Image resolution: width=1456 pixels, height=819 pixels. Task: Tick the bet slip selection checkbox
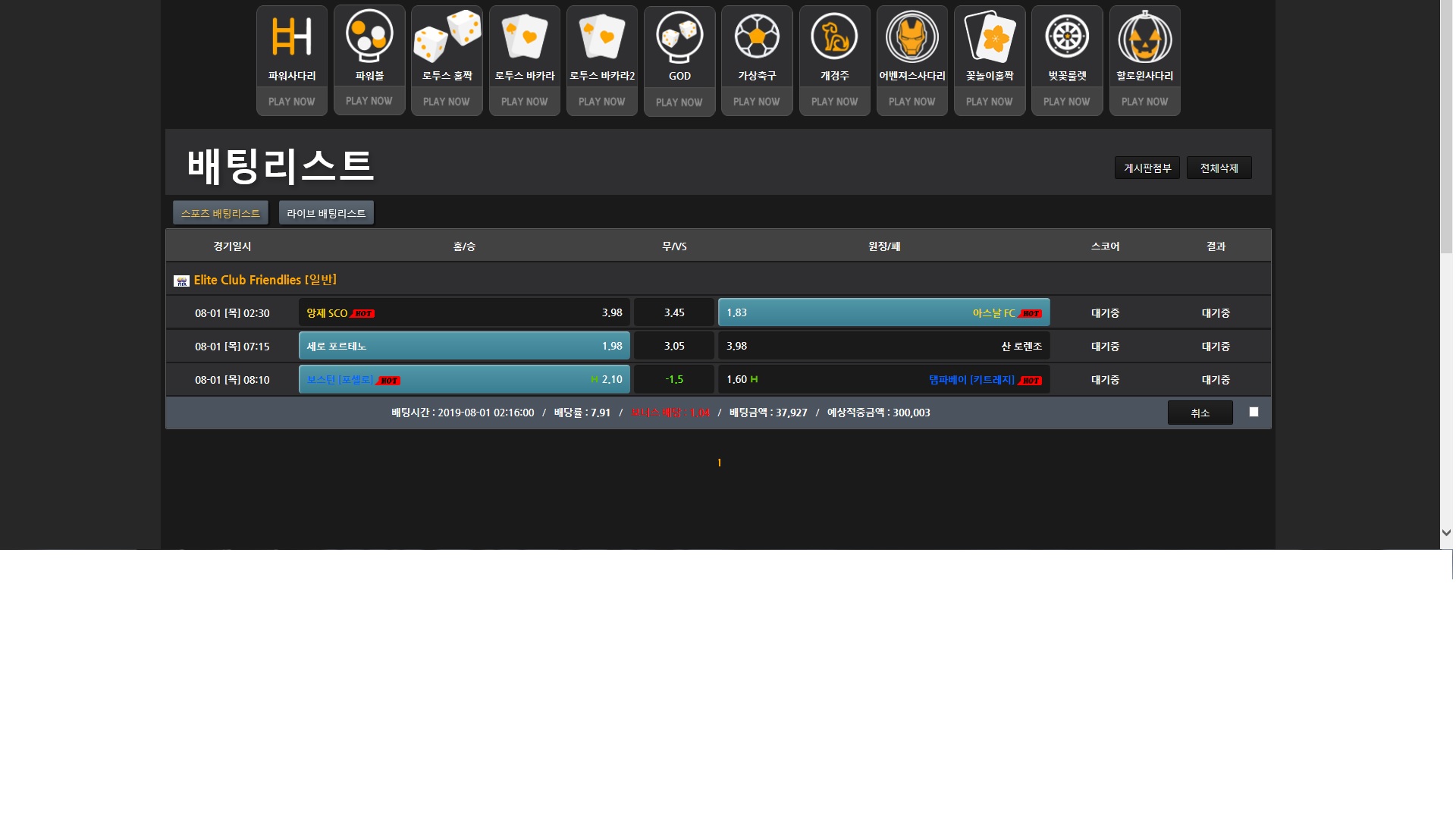coord(1254,412)
